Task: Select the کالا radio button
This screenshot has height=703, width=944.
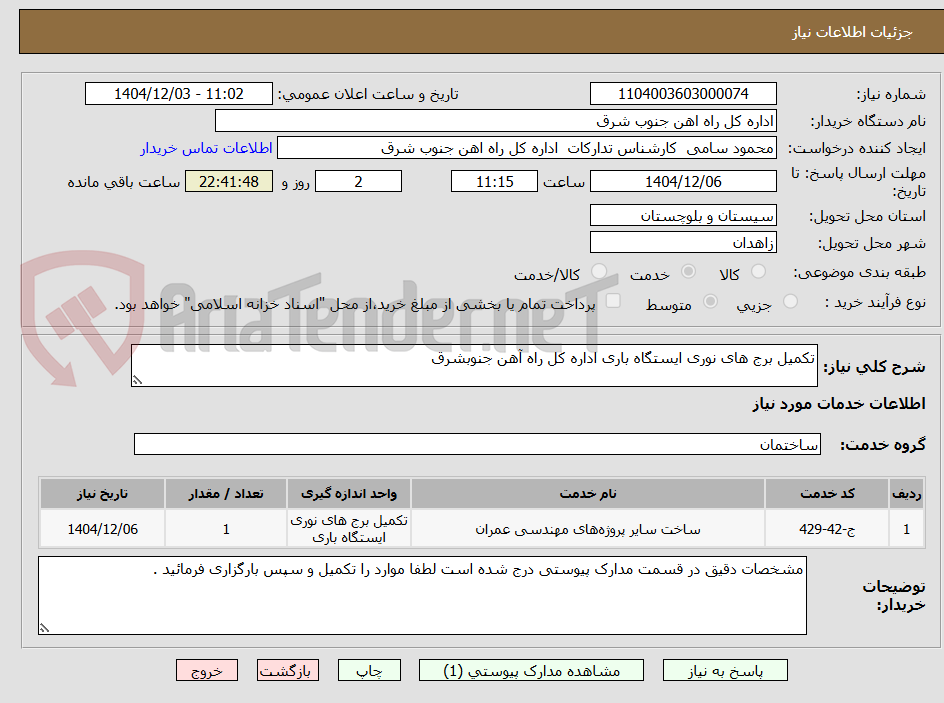Action: [759, 271]
